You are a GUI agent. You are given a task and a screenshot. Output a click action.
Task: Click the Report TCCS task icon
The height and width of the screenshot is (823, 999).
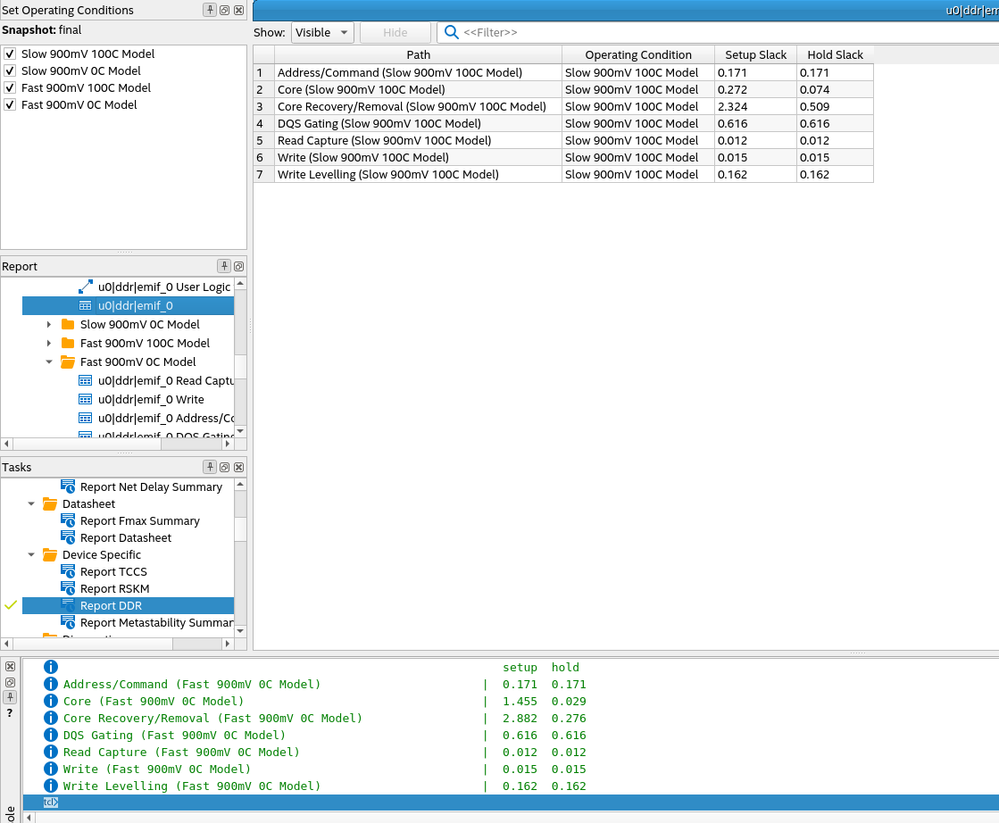[68, 572]
